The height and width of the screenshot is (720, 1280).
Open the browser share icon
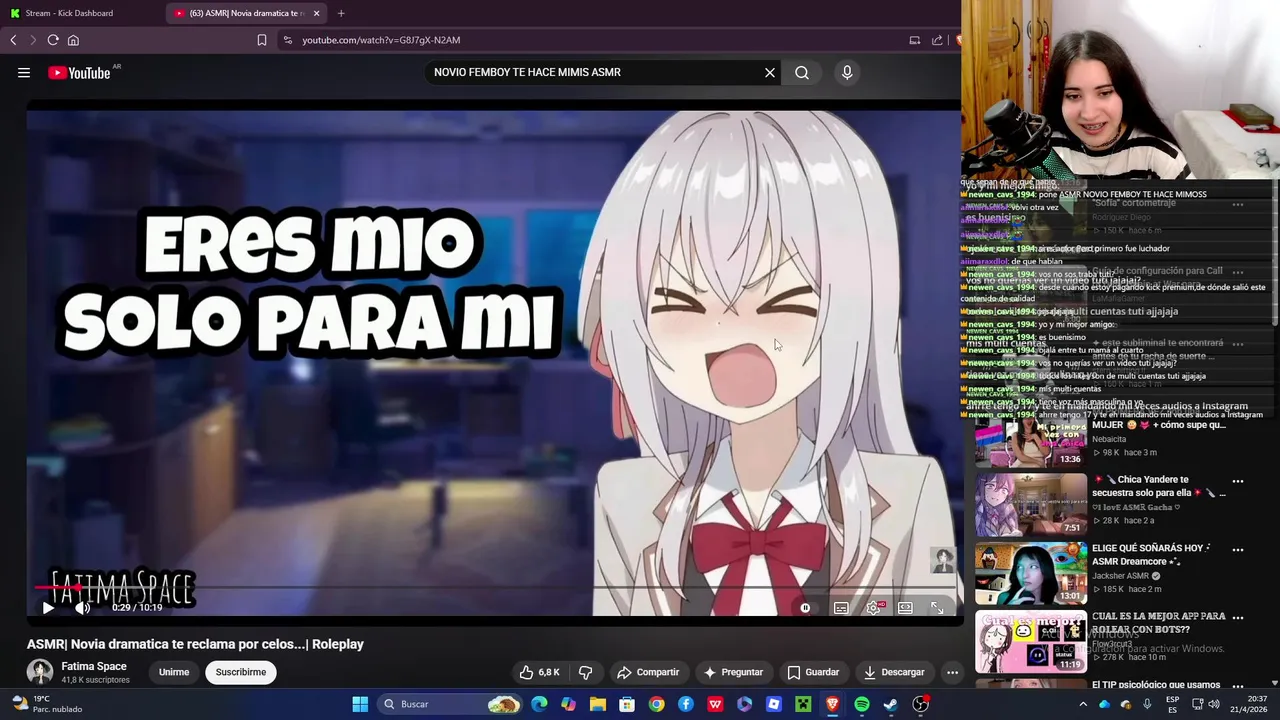pos(937,40)
